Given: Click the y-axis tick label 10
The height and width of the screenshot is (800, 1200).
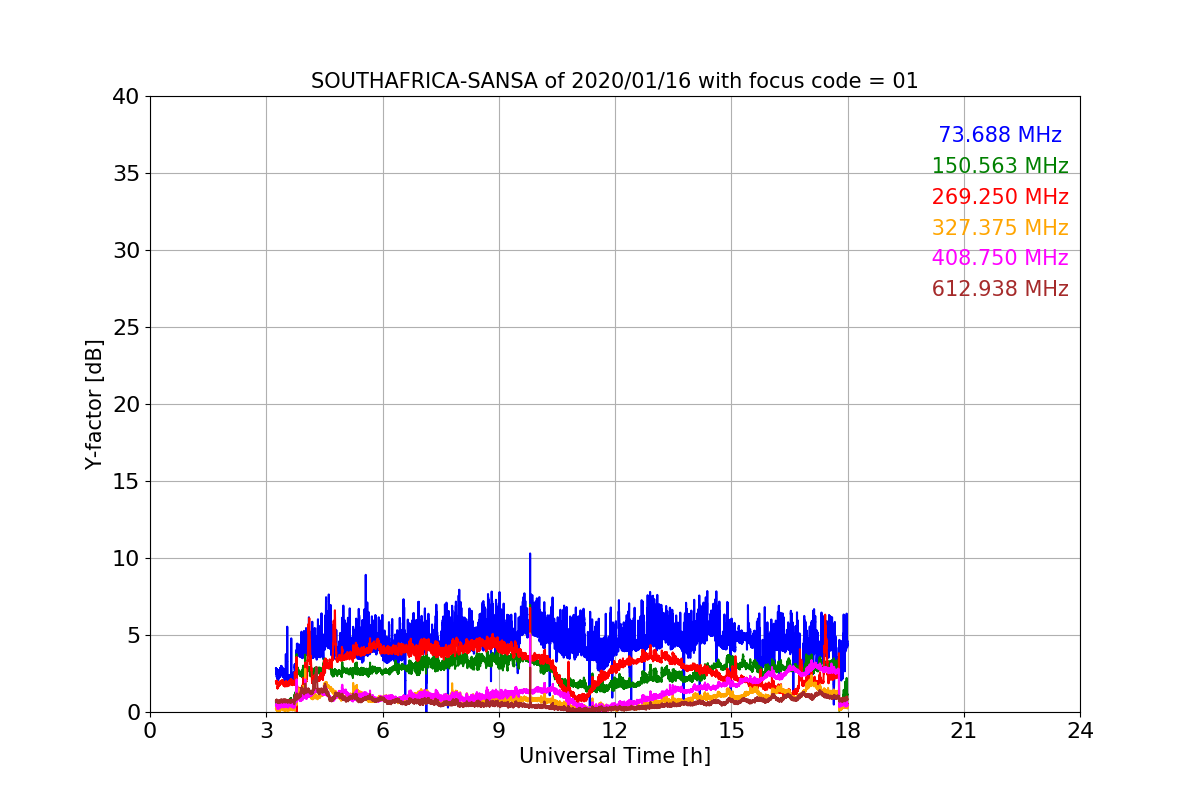Looking at the screenshot, I should (126, 559).
